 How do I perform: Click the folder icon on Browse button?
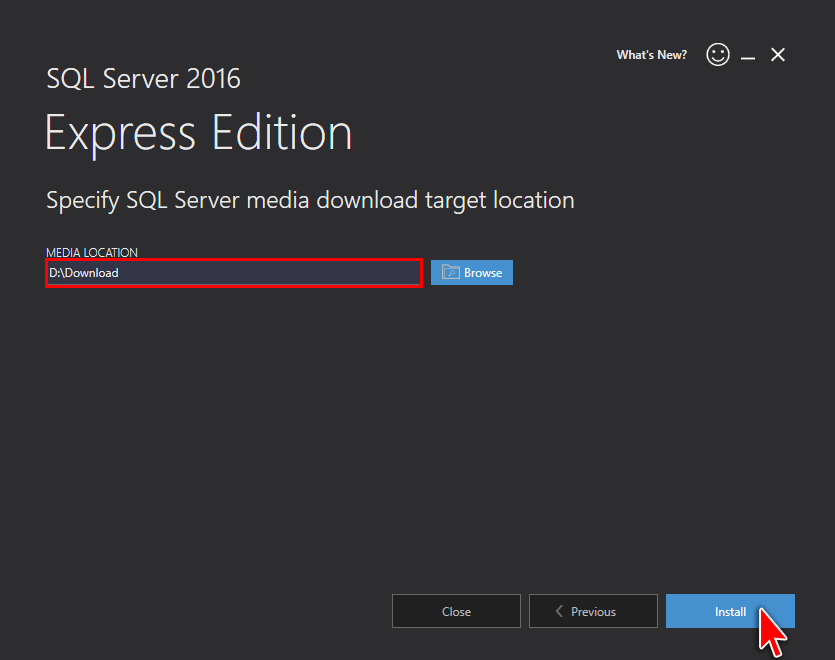(x=451, y=272)
